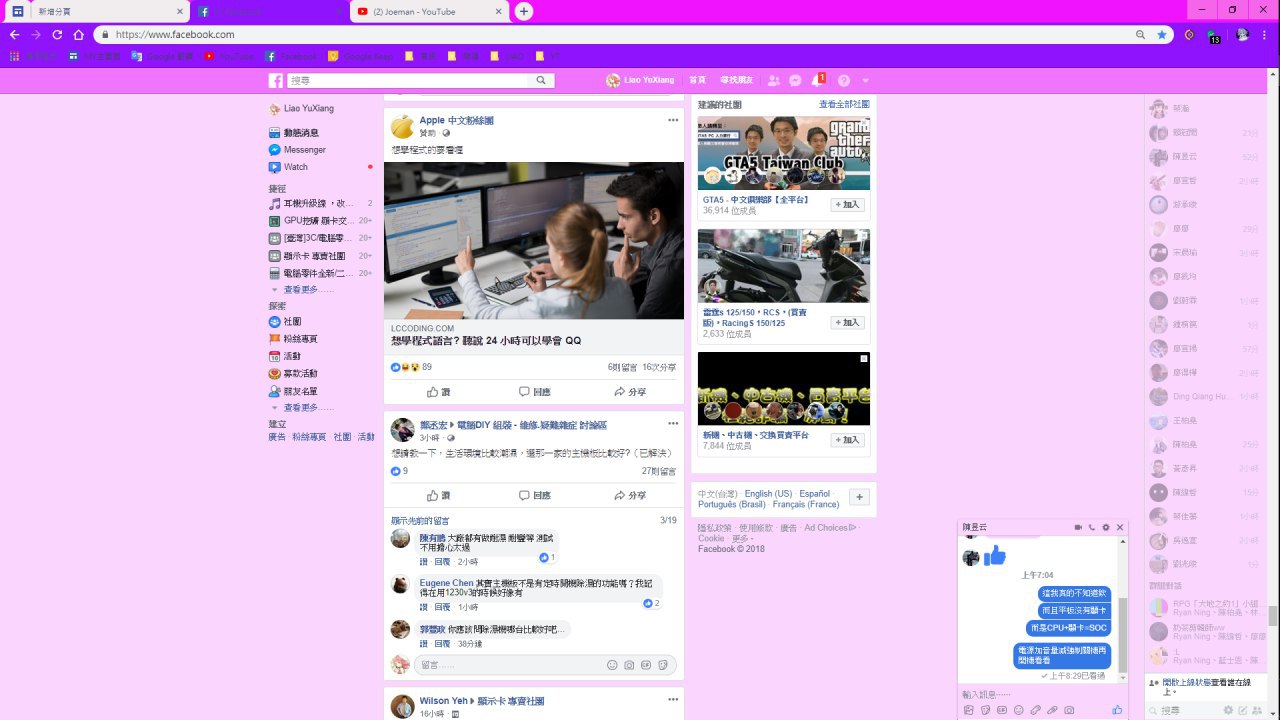Image resolution: width=1280 pixels, height=720 pixels.
Task: Open the header account dropdown arrow
Action: [x=866, y=80]
